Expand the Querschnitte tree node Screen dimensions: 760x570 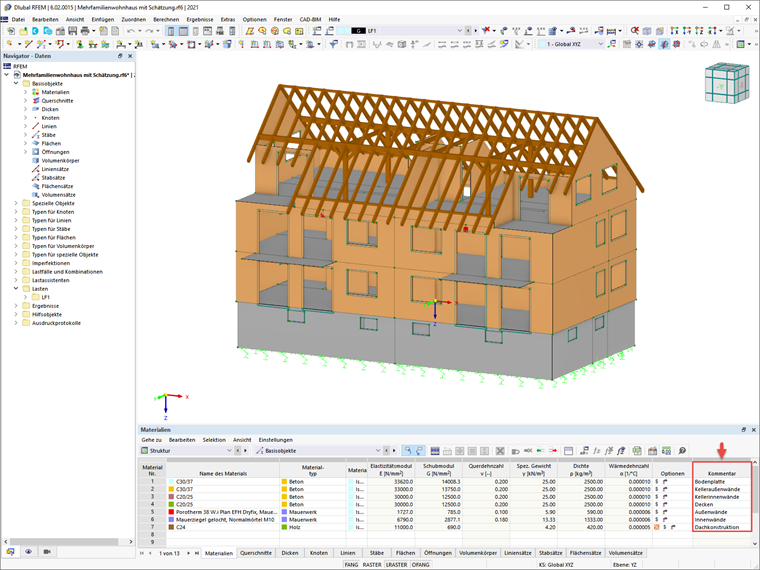(25, 101)
